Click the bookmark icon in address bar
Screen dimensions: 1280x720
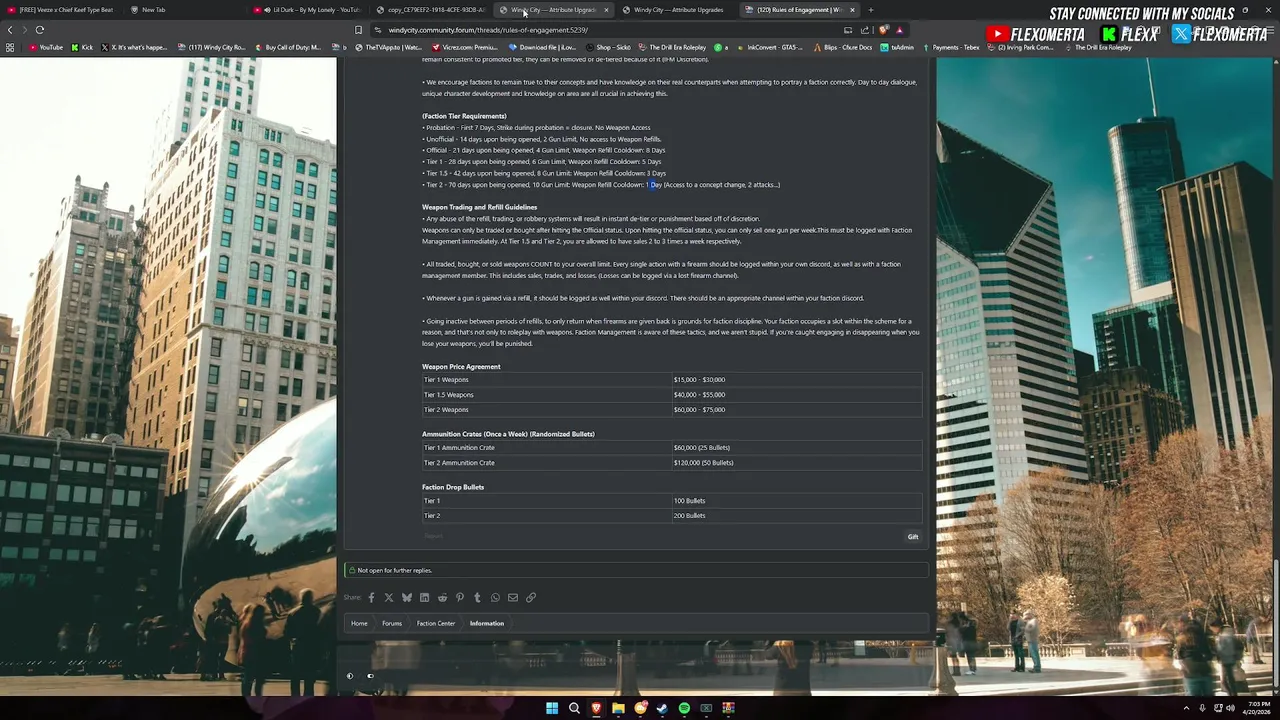click(358, 30)
